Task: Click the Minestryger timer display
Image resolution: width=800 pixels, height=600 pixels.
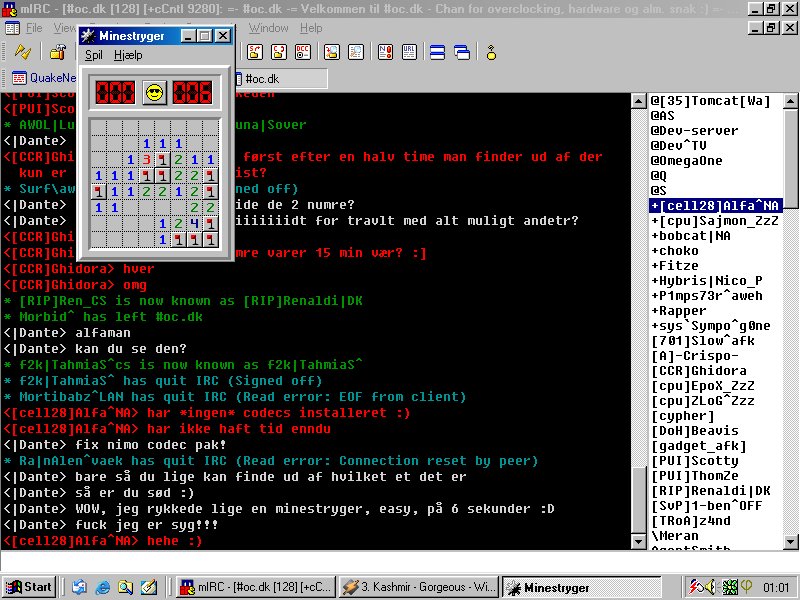Action: (x=192, y=92)
